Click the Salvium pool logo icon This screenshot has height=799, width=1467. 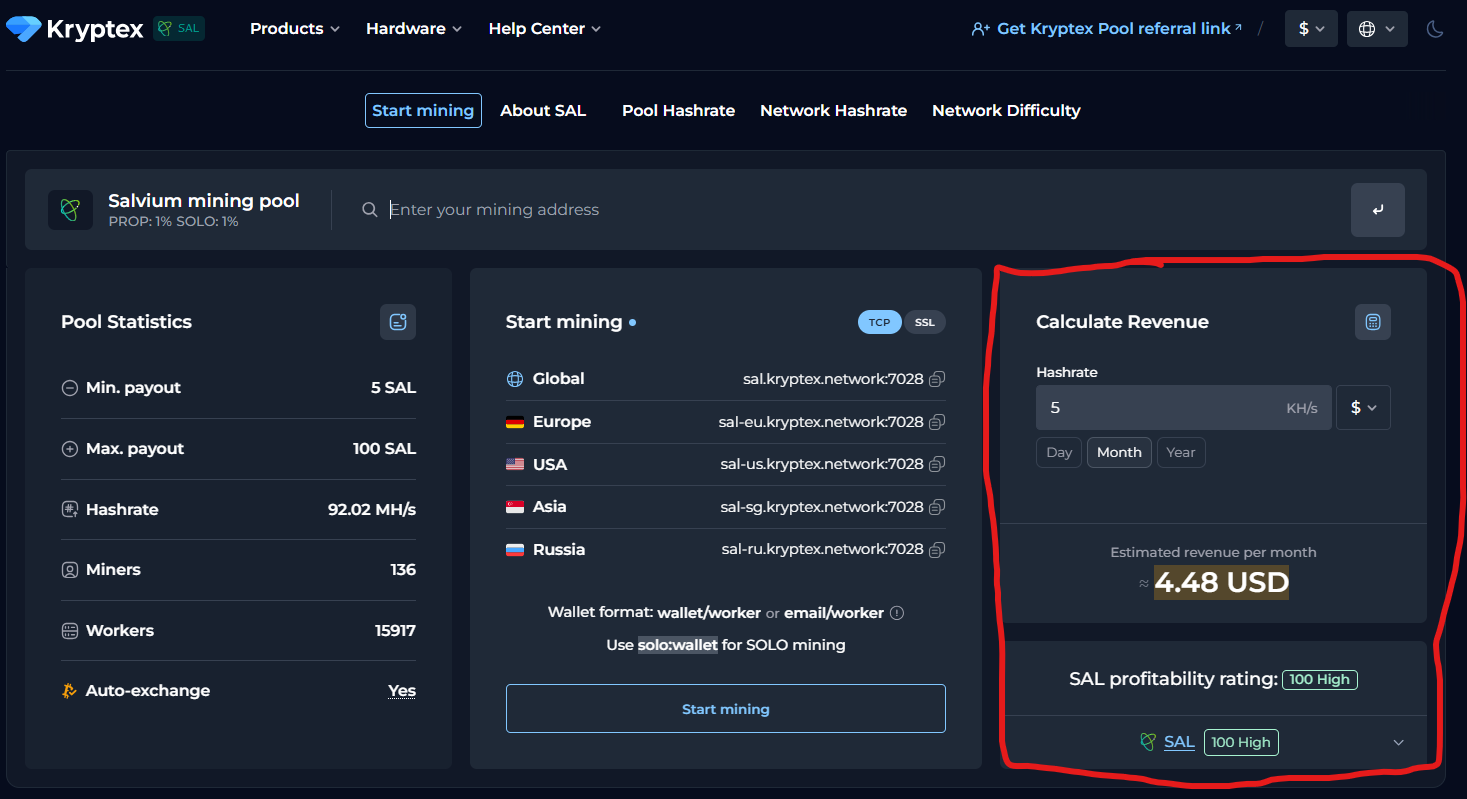point(70,210)
